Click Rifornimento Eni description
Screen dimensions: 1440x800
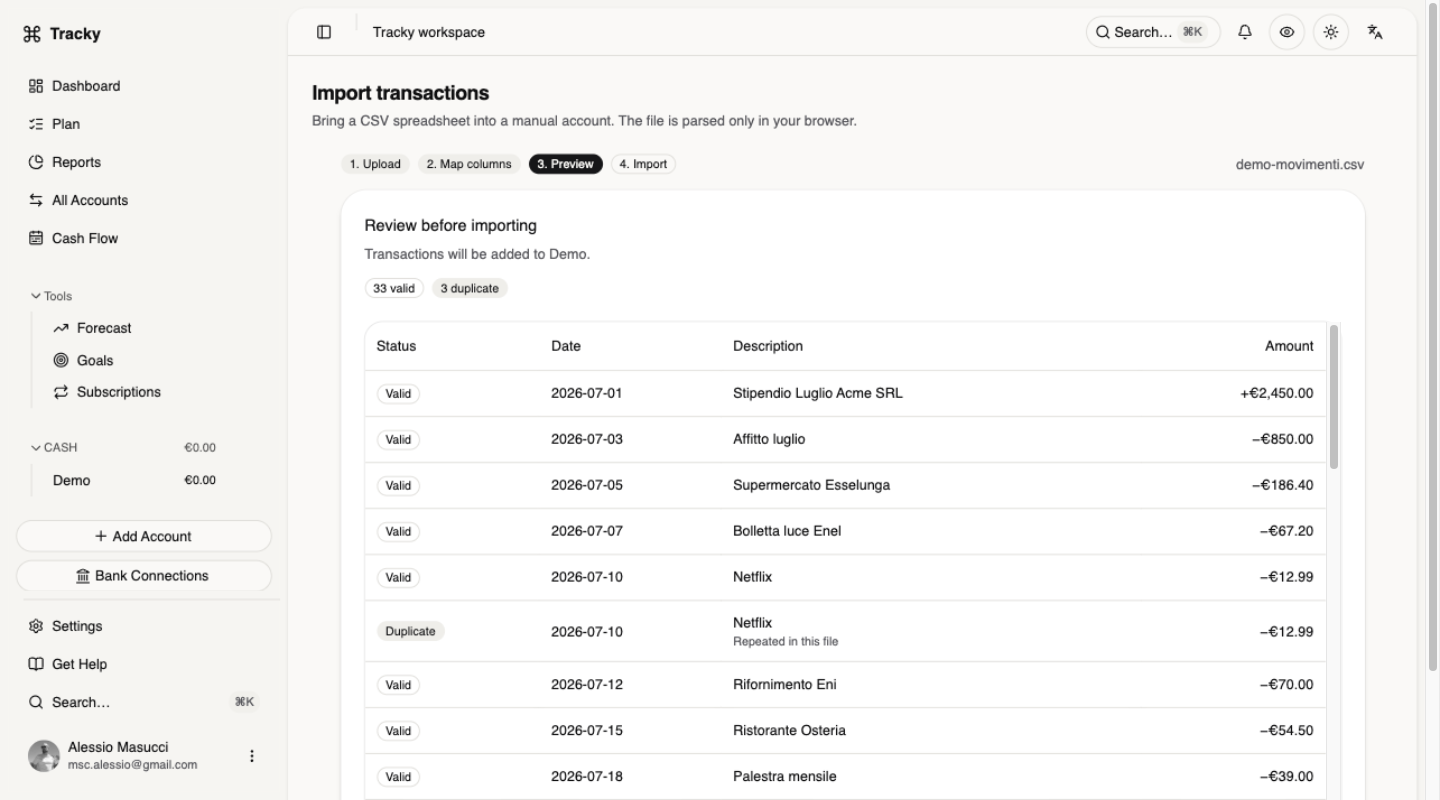[785, 685]
